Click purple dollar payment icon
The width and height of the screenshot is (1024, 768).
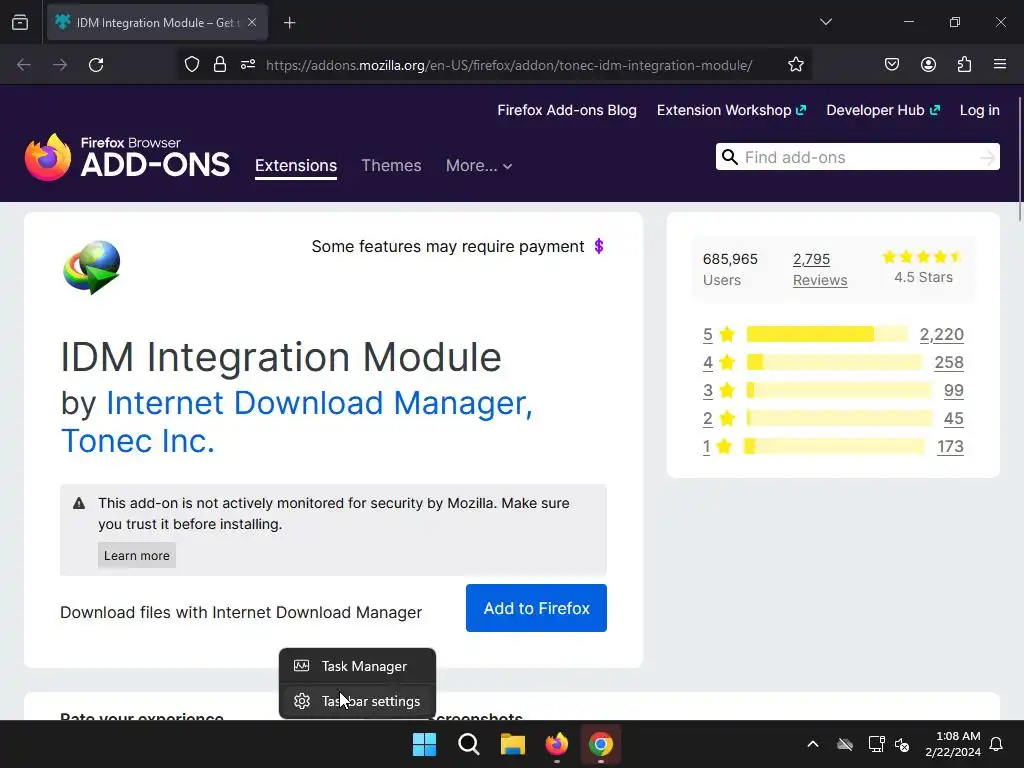tap(599, 246)
